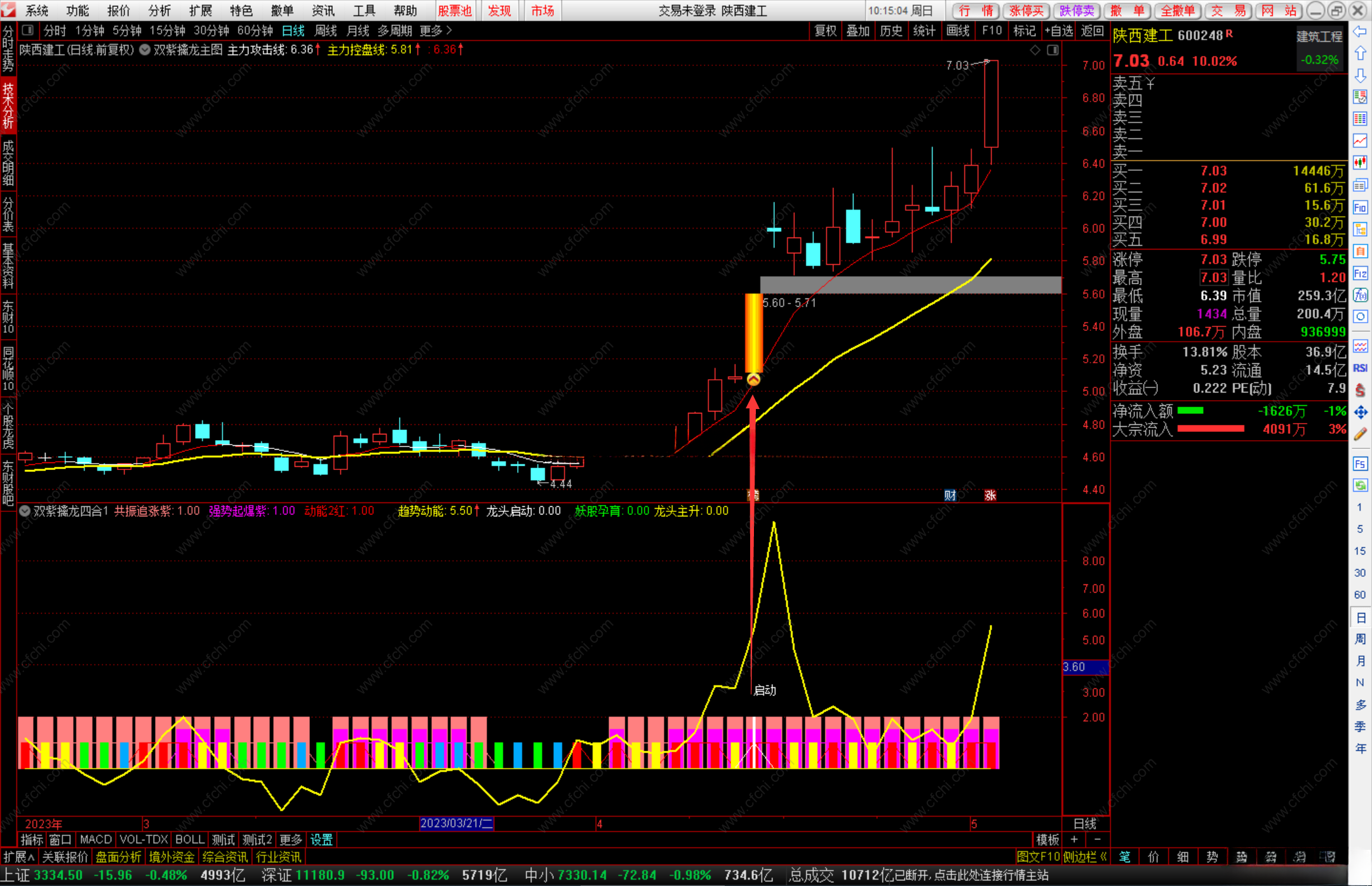1372x886 pixels.
Task: Open the RSI indicator icon
Action: click(1359, 368)
